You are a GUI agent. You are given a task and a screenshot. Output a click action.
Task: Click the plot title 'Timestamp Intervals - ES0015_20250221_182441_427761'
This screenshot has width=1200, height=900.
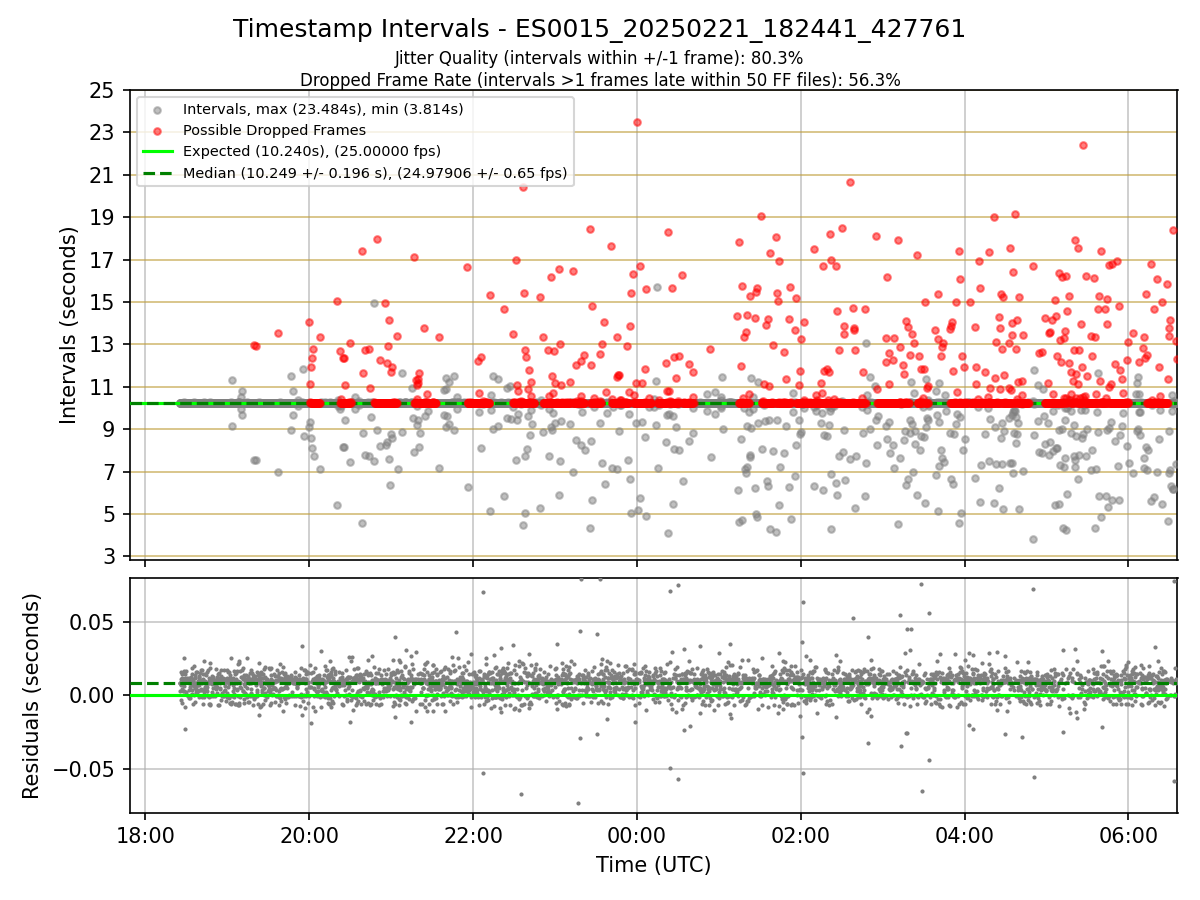599,29
